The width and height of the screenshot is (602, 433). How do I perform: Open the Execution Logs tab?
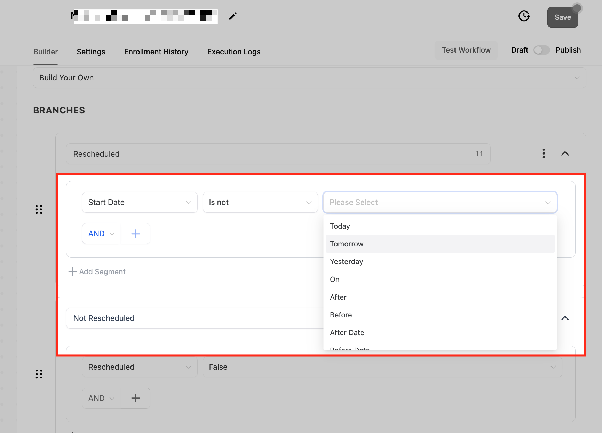234,51
